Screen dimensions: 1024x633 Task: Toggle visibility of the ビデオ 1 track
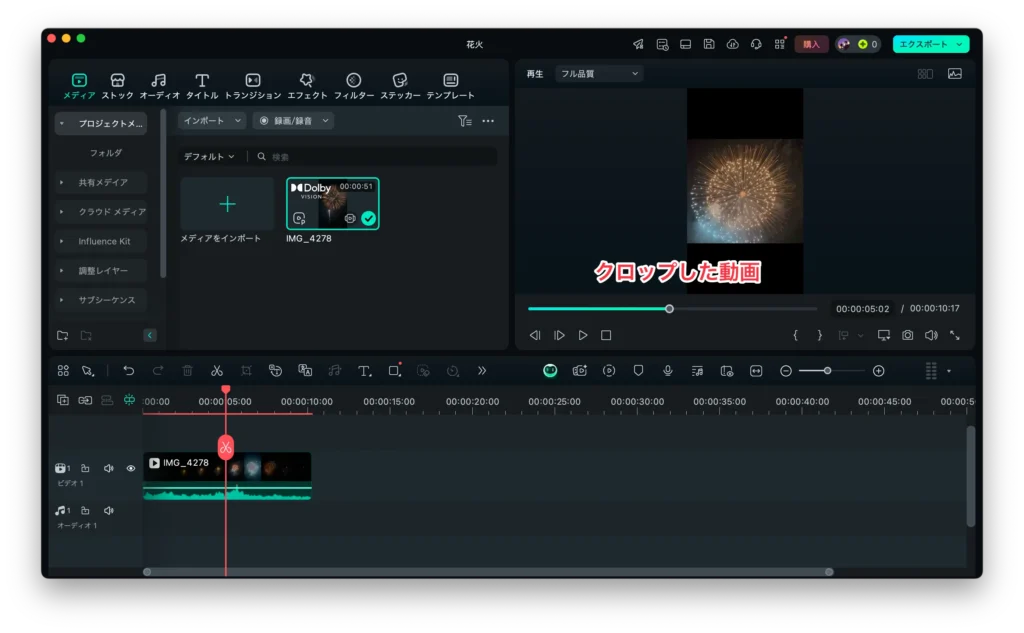(130, 468)
